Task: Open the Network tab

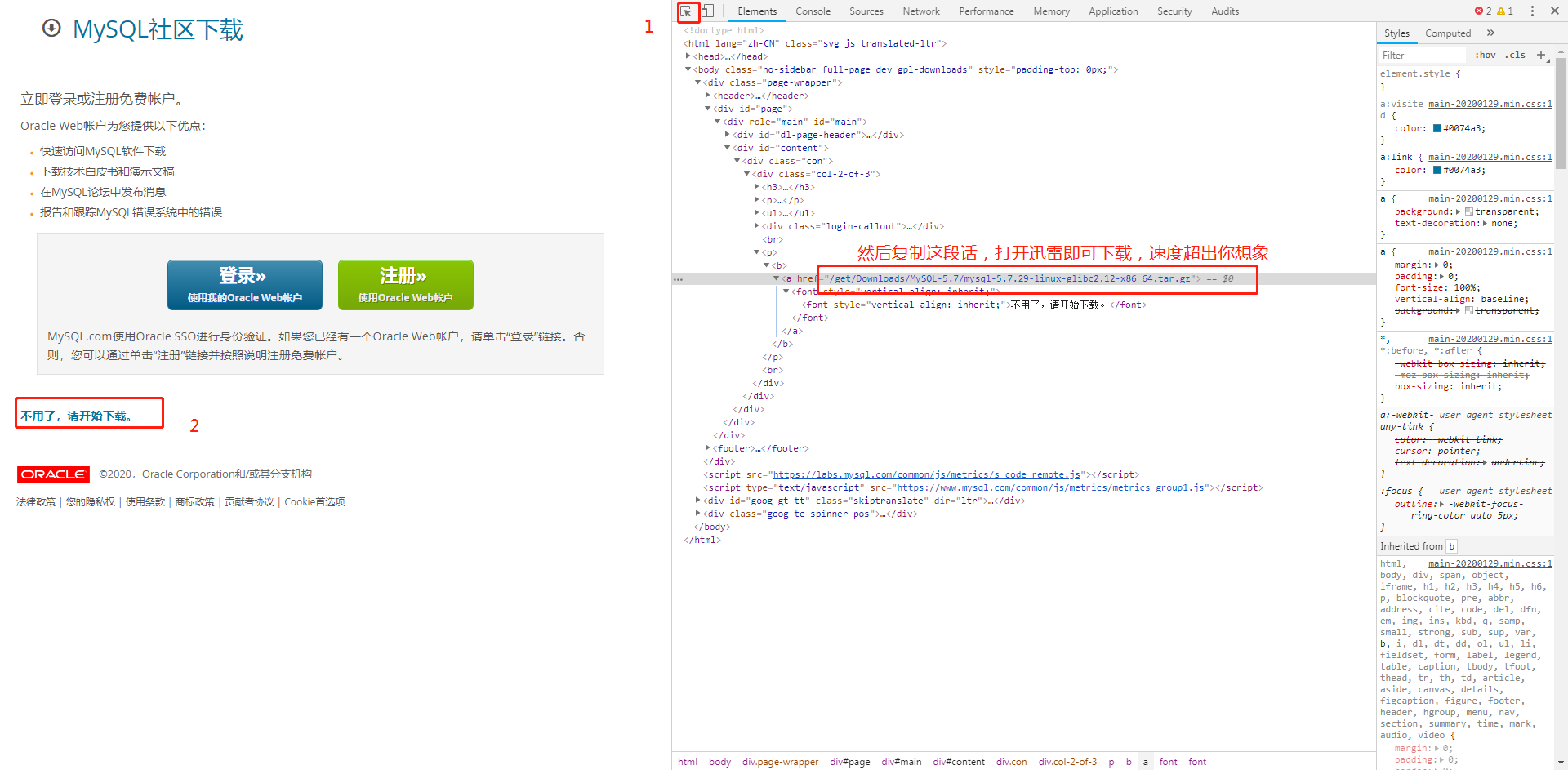Action: 921,11
